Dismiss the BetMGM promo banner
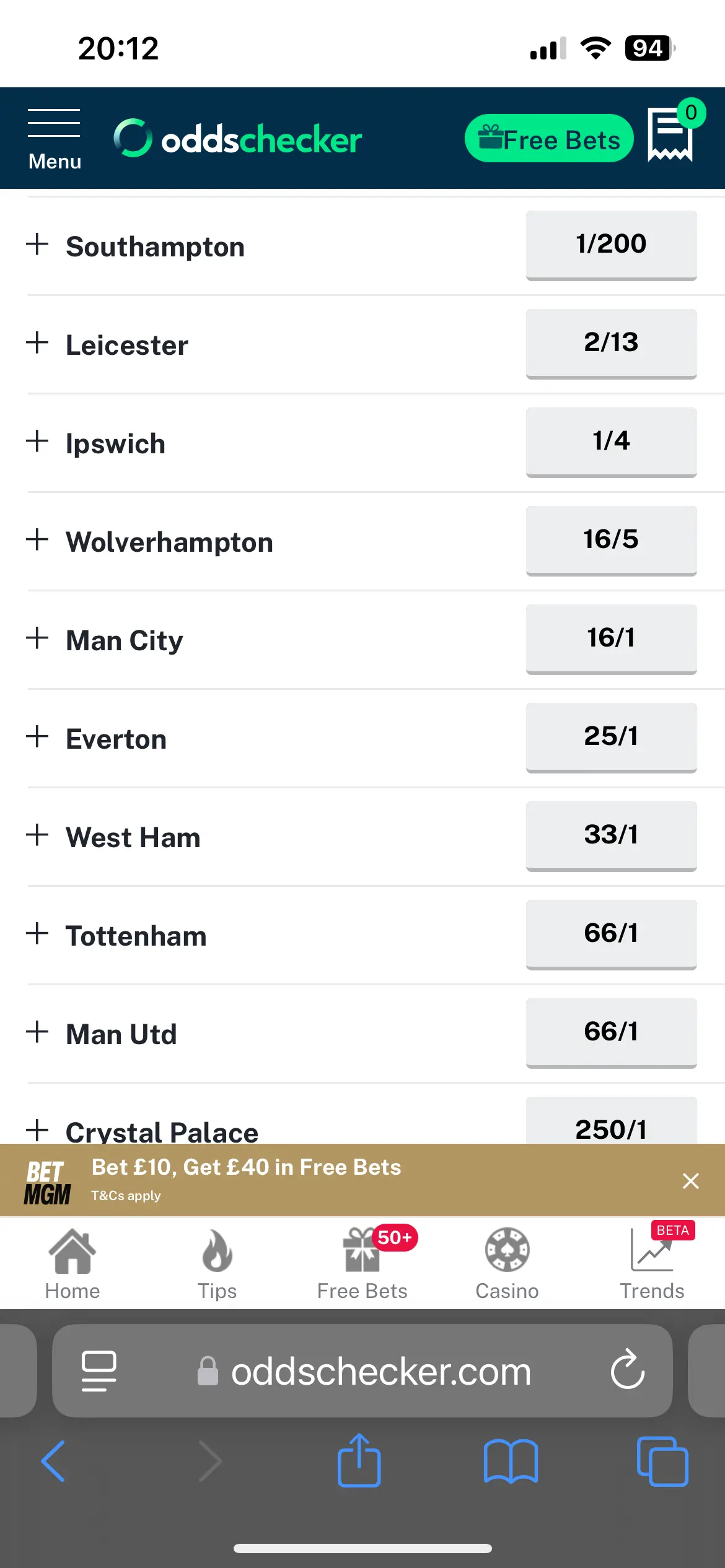 (690, 1181)
